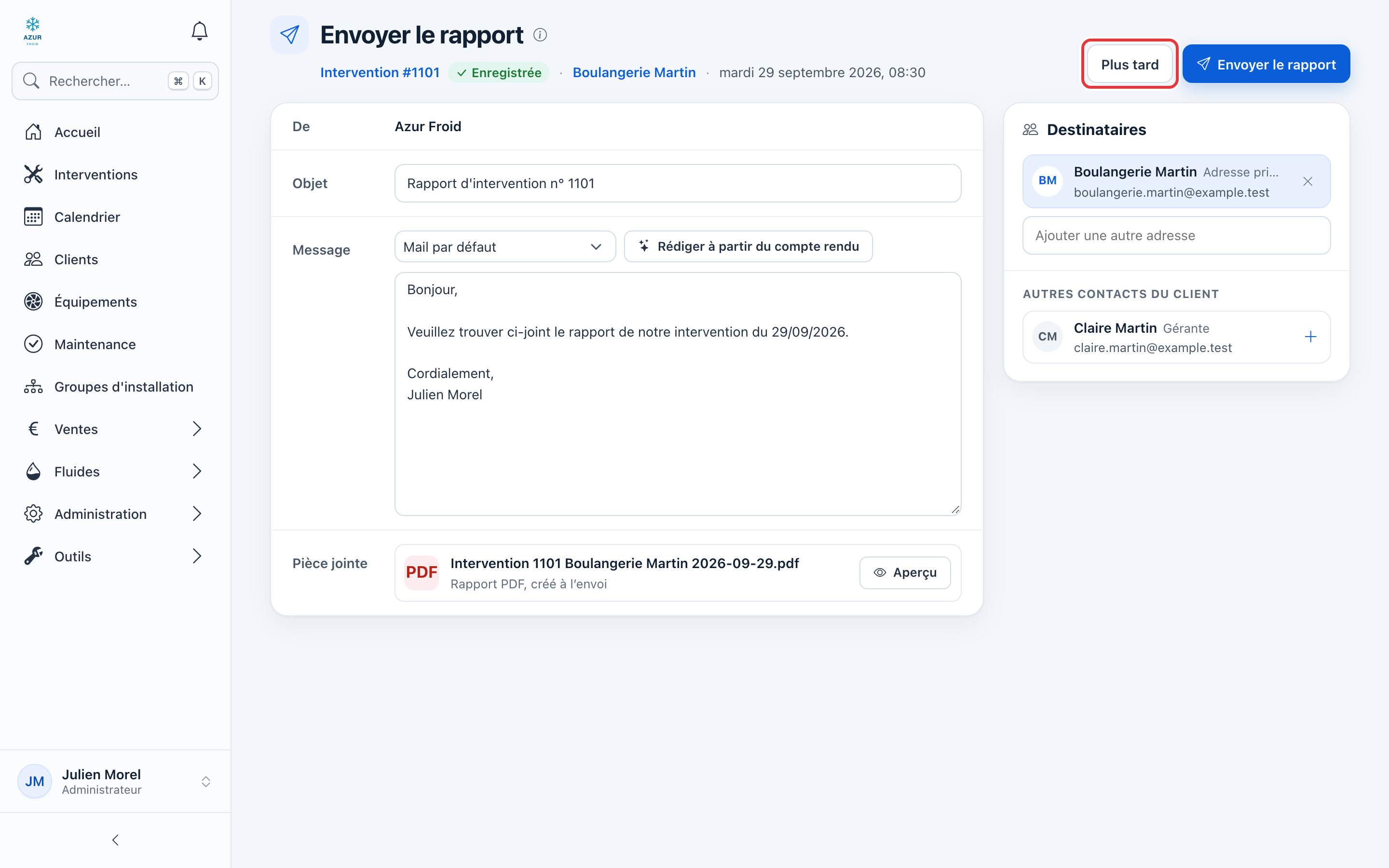Click Rédiger à partir du compte rendu
The width and height of the screenshot is (1389, 868).
point(749,247)
